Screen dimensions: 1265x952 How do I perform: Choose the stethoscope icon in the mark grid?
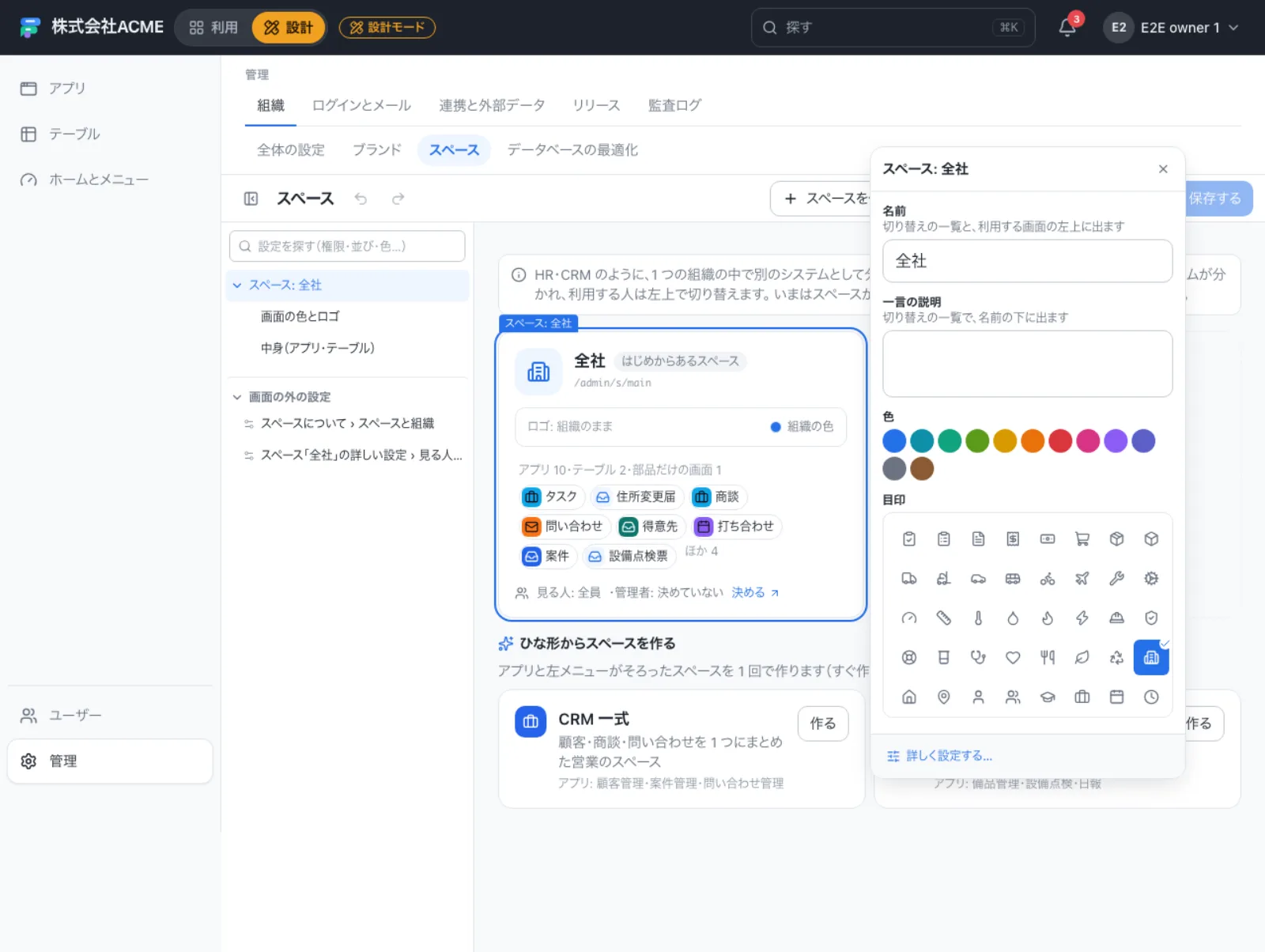(x=979, y=657)
